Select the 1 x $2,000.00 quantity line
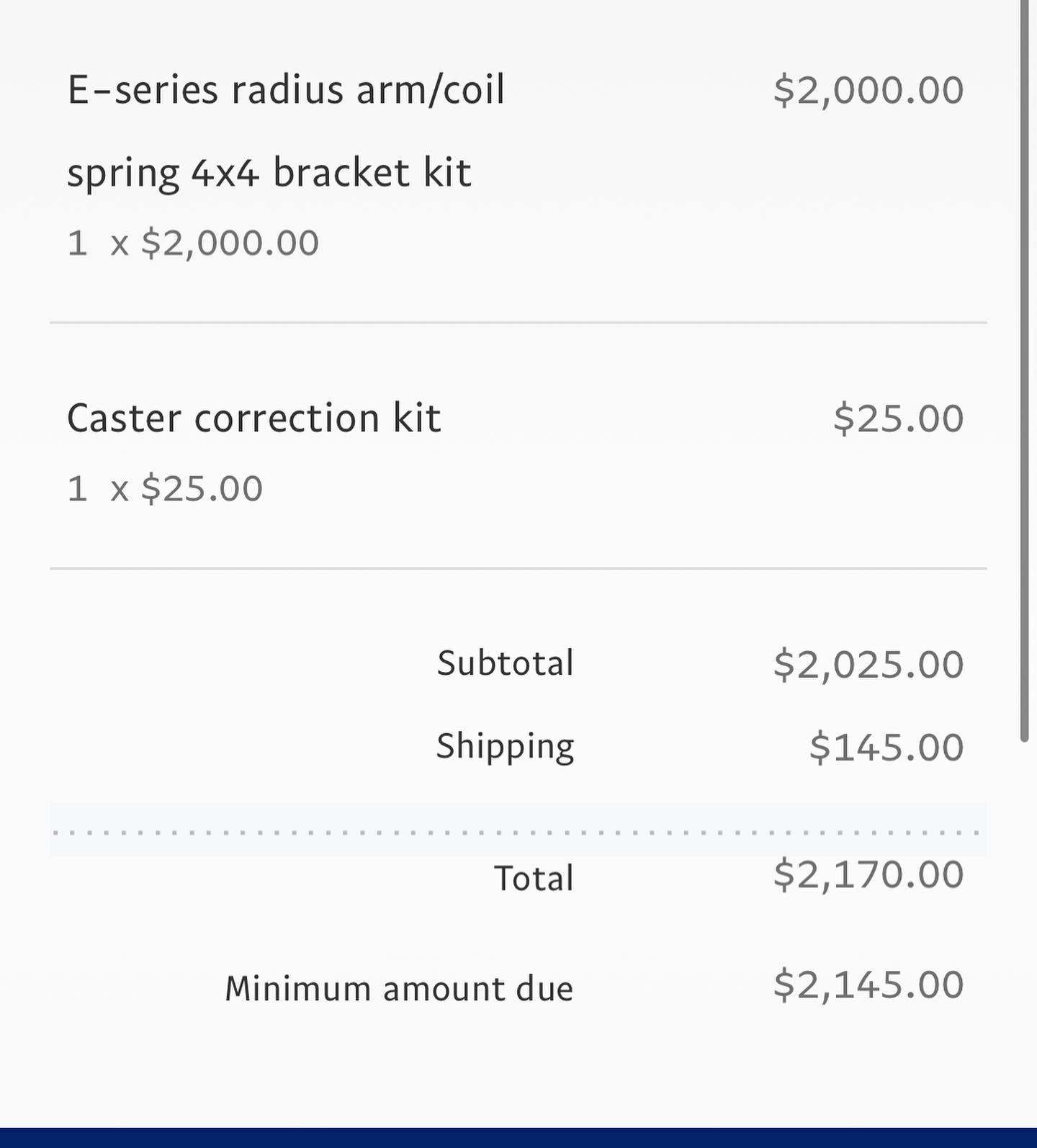 click(x=193, y=243)
